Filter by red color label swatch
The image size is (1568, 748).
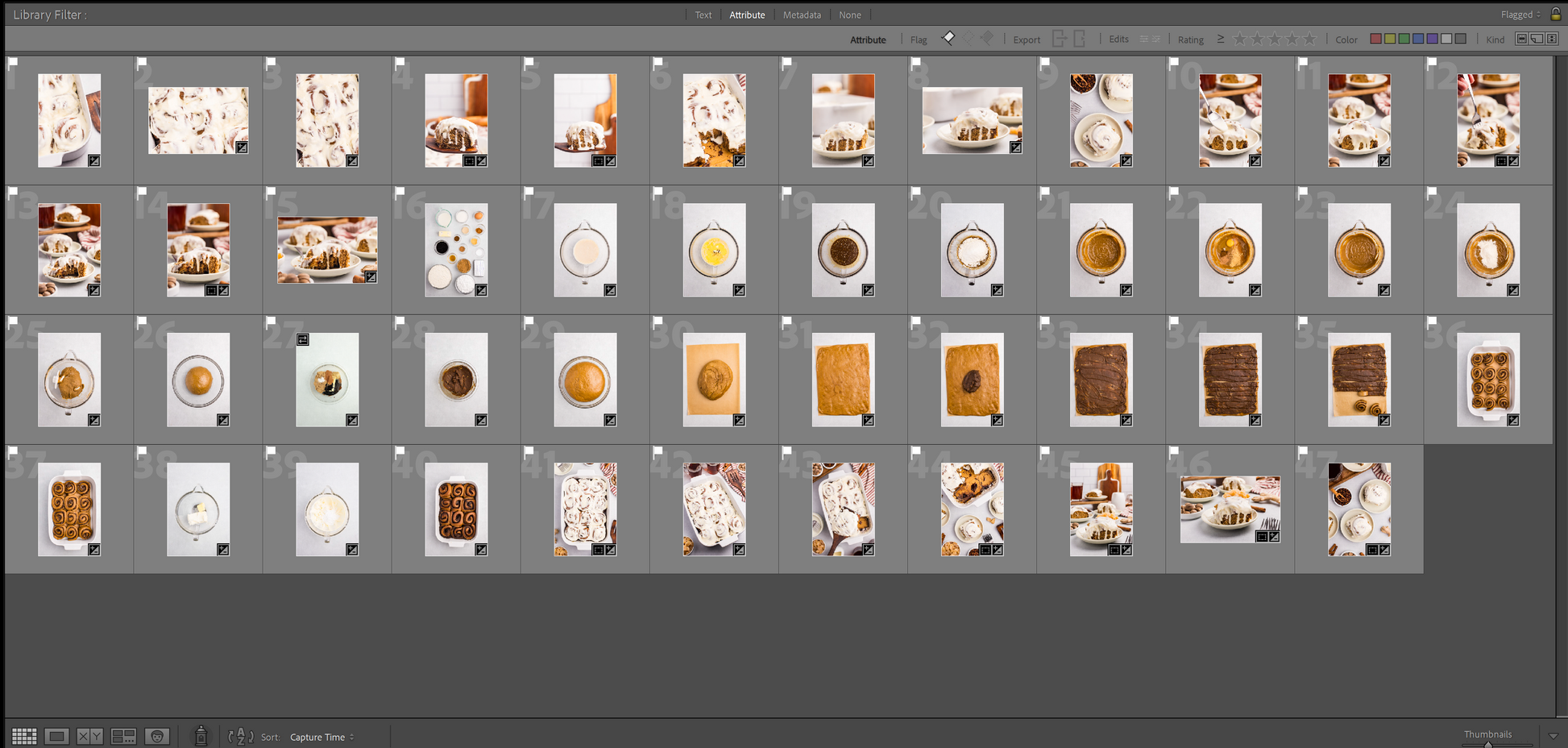click(x=1376, y=39)
